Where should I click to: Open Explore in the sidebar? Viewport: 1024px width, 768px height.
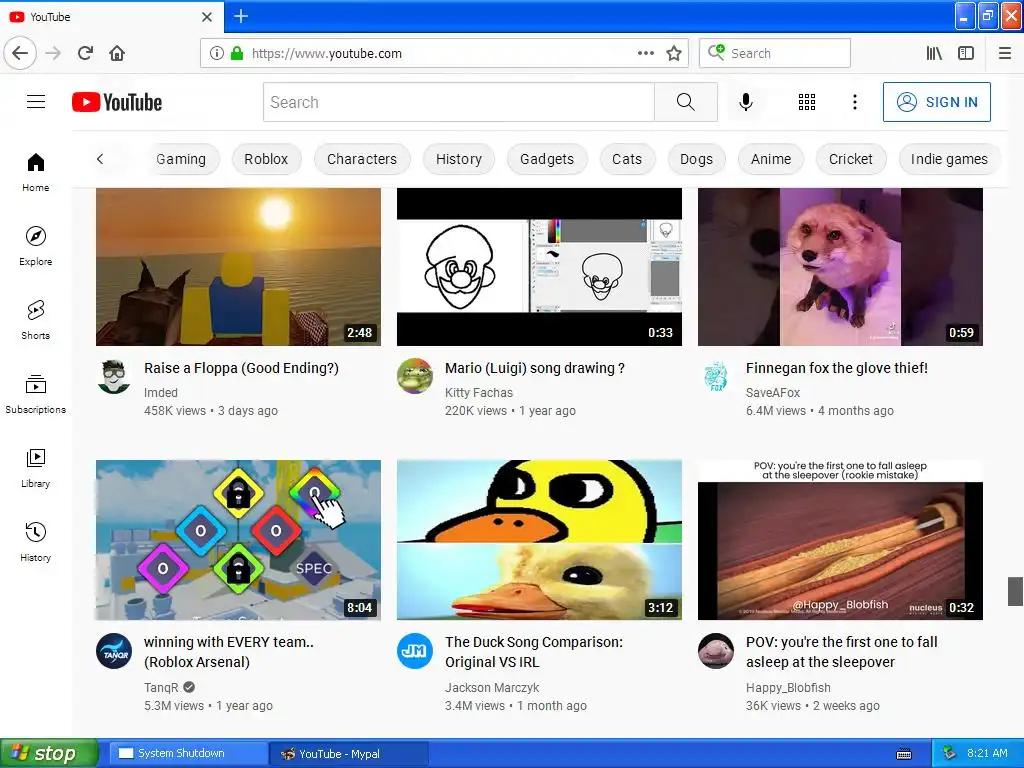[35, 246]
